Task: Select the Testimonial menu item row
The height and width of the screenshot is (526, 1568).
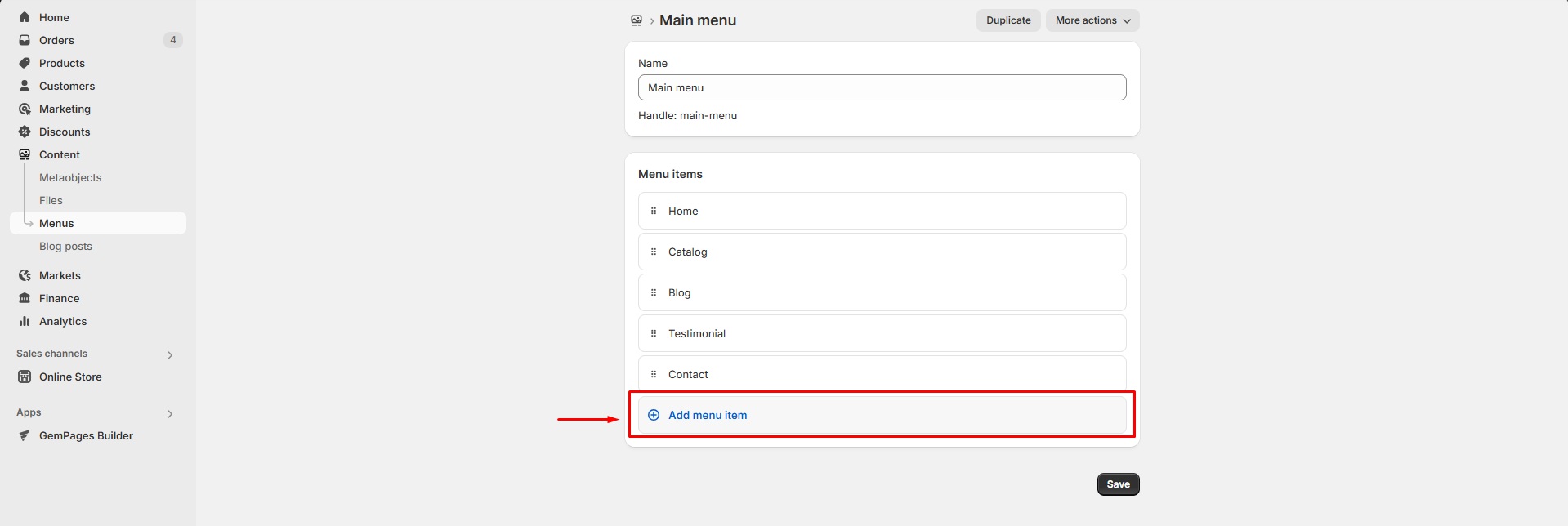Action: (882, 333)
